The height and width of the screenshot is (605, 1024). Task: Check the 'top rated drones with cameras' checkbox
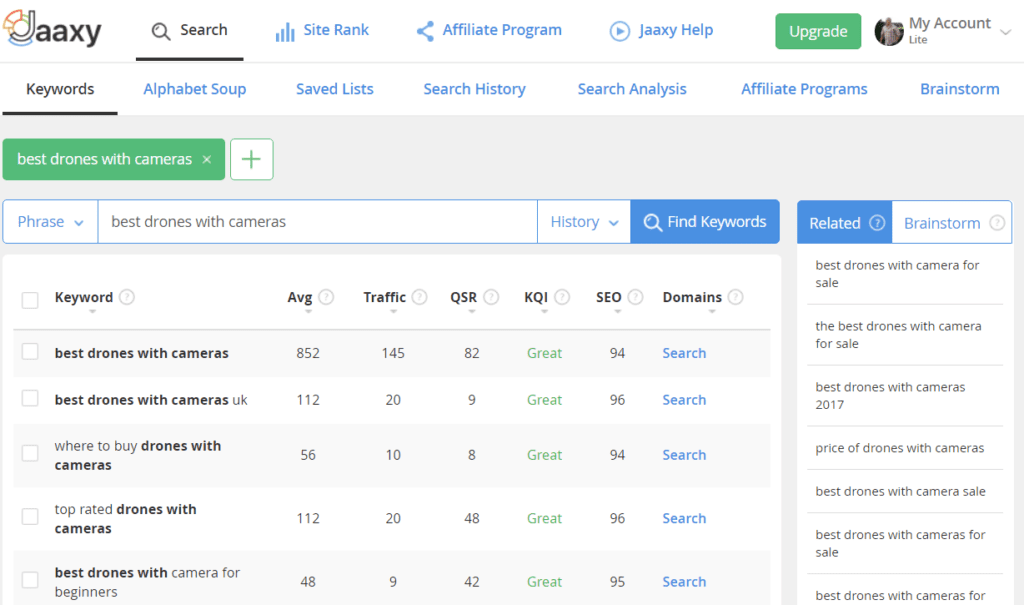pyautogui.click(x=30, y=516)
